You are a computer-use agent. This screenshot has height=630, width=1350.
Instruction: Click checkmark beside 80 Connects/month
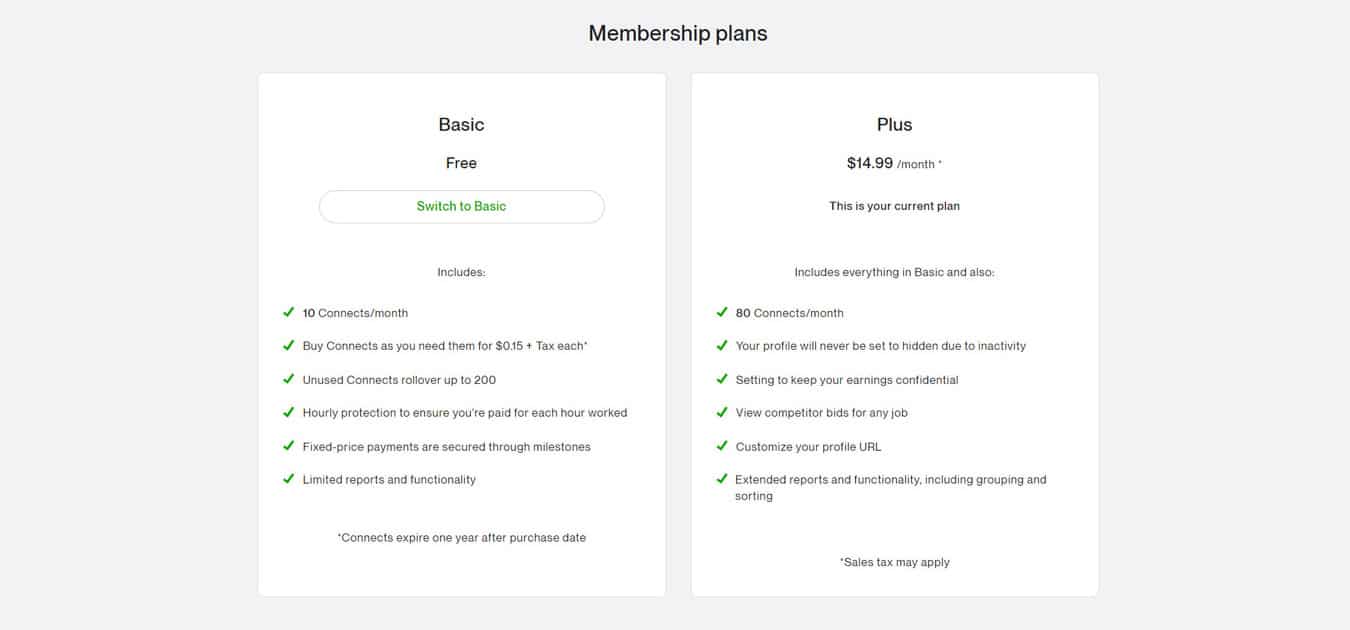tap(722, 313)
